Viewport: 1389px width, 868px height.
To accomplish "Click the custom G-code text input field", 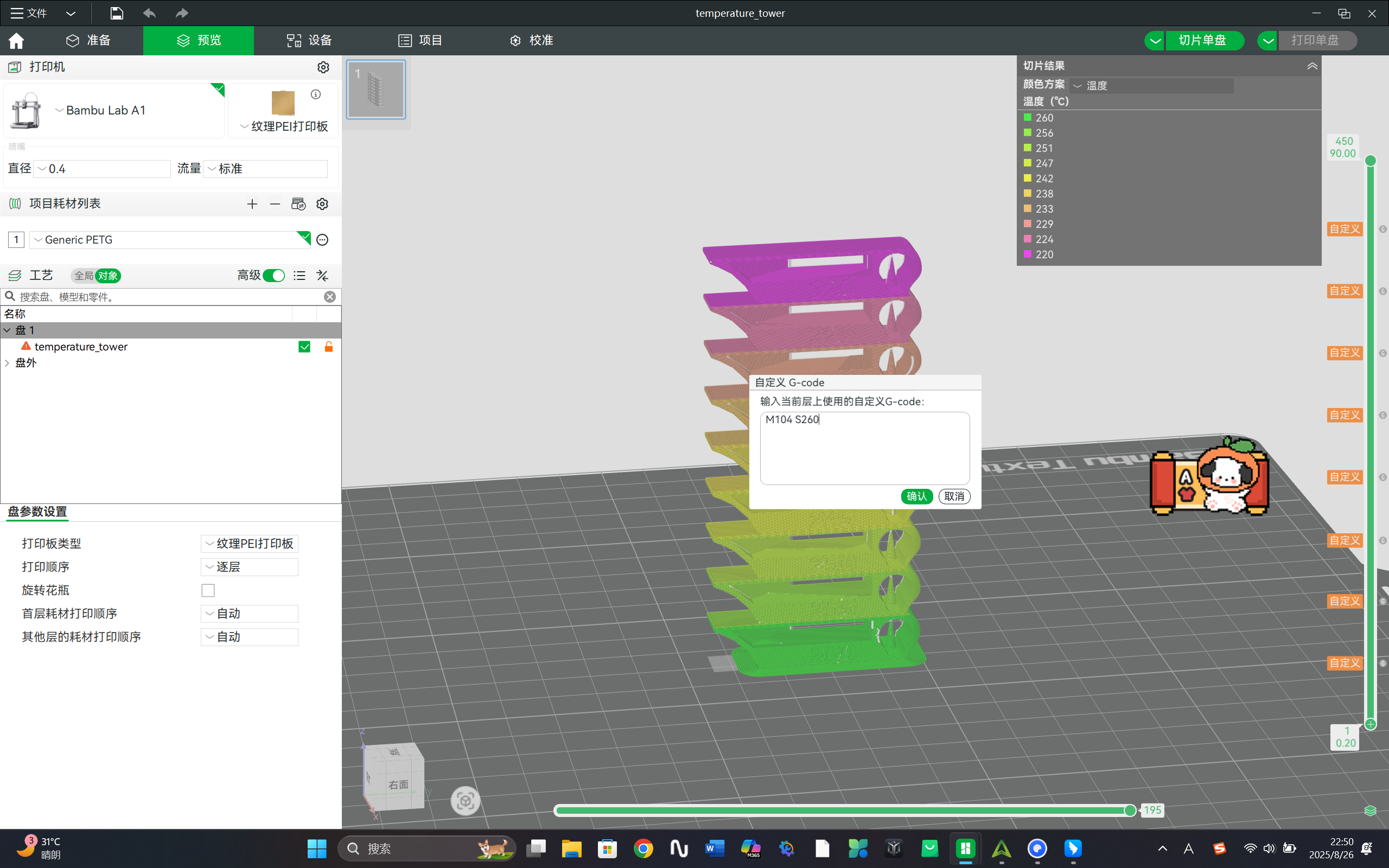I will tap(864, 448).
